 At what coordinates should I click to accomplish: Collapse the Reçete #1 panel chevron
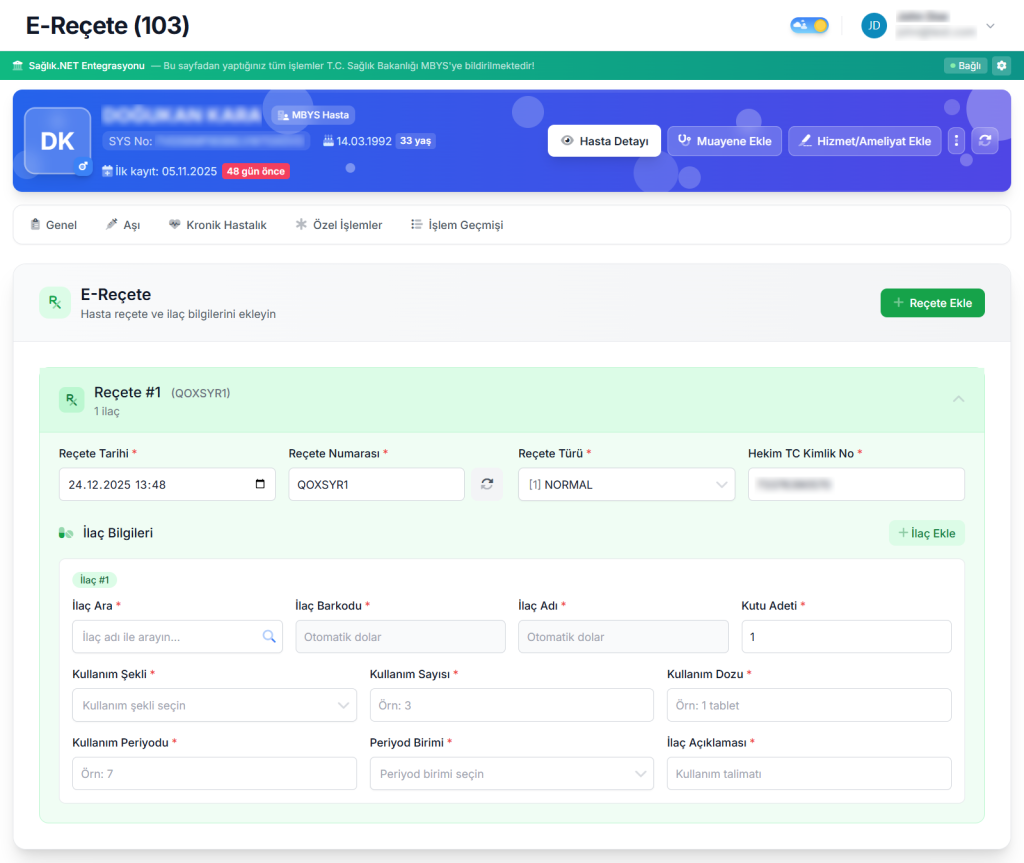click(958, 399)
